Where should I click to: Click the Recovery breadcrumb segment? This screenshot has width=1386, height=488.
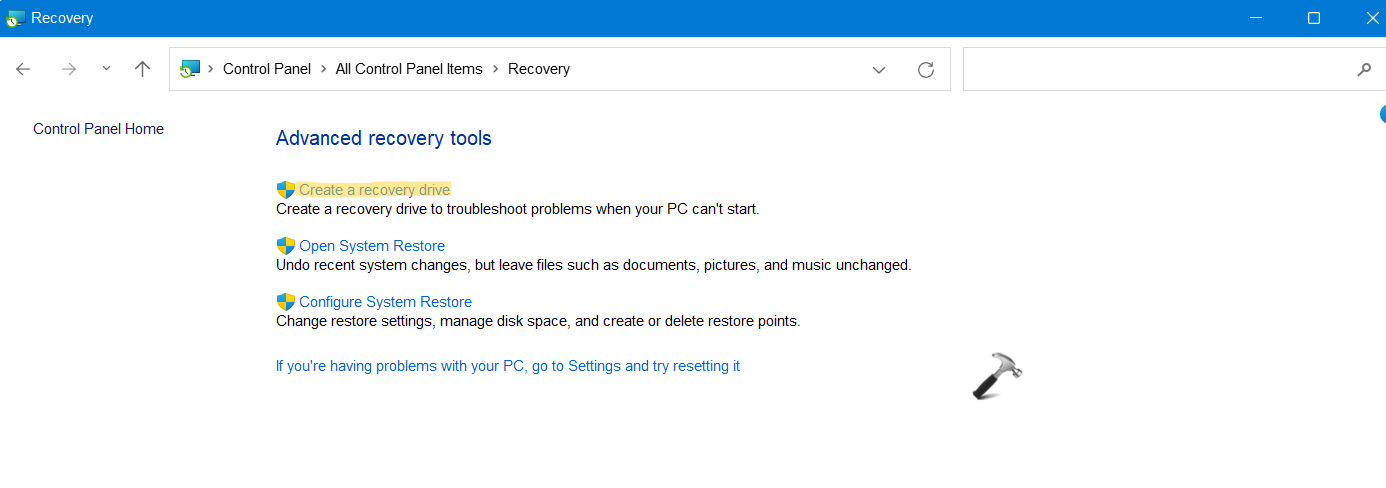click(539, 69)
